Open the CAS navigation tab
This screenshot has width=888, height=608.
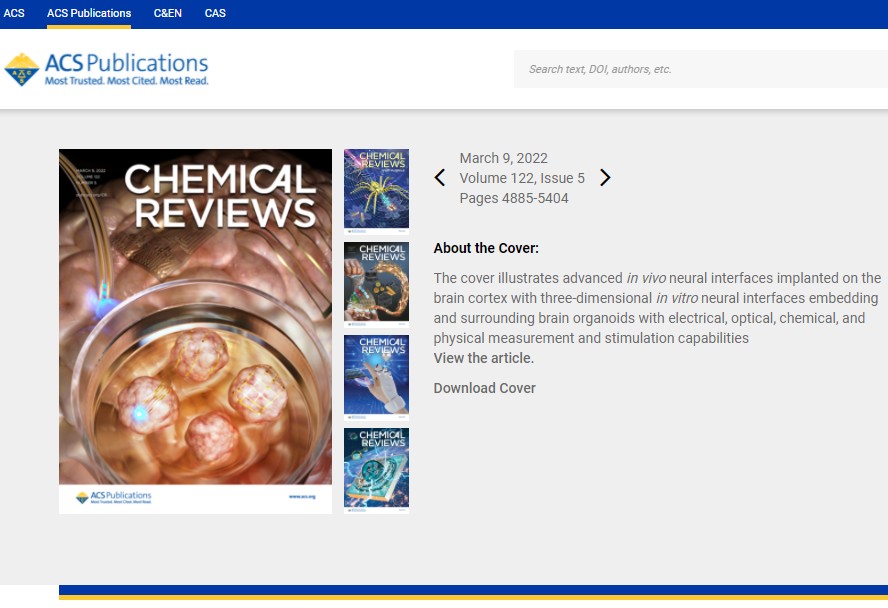[215, 13]
